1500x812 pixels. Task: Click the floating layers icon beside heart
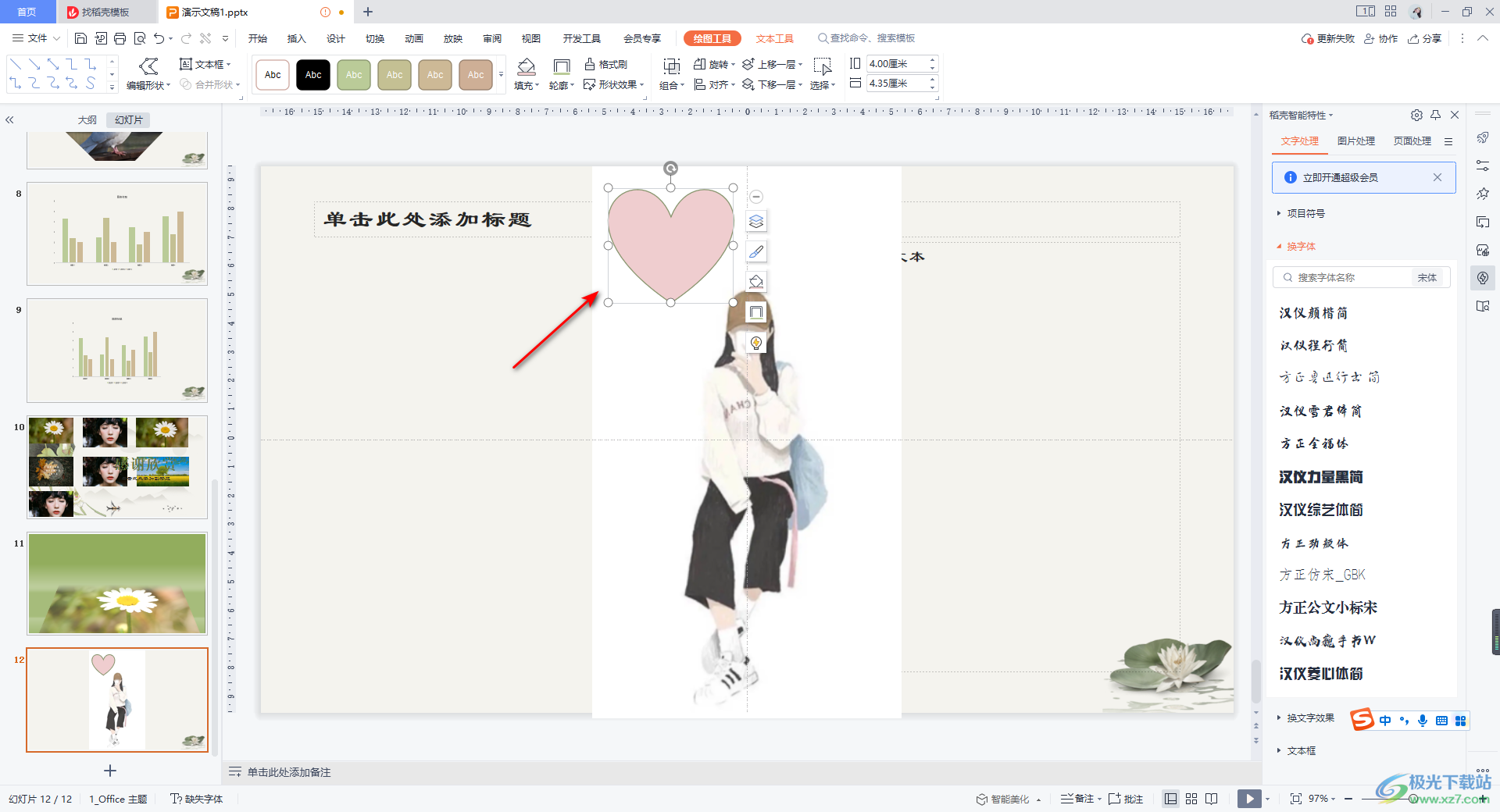756,222
